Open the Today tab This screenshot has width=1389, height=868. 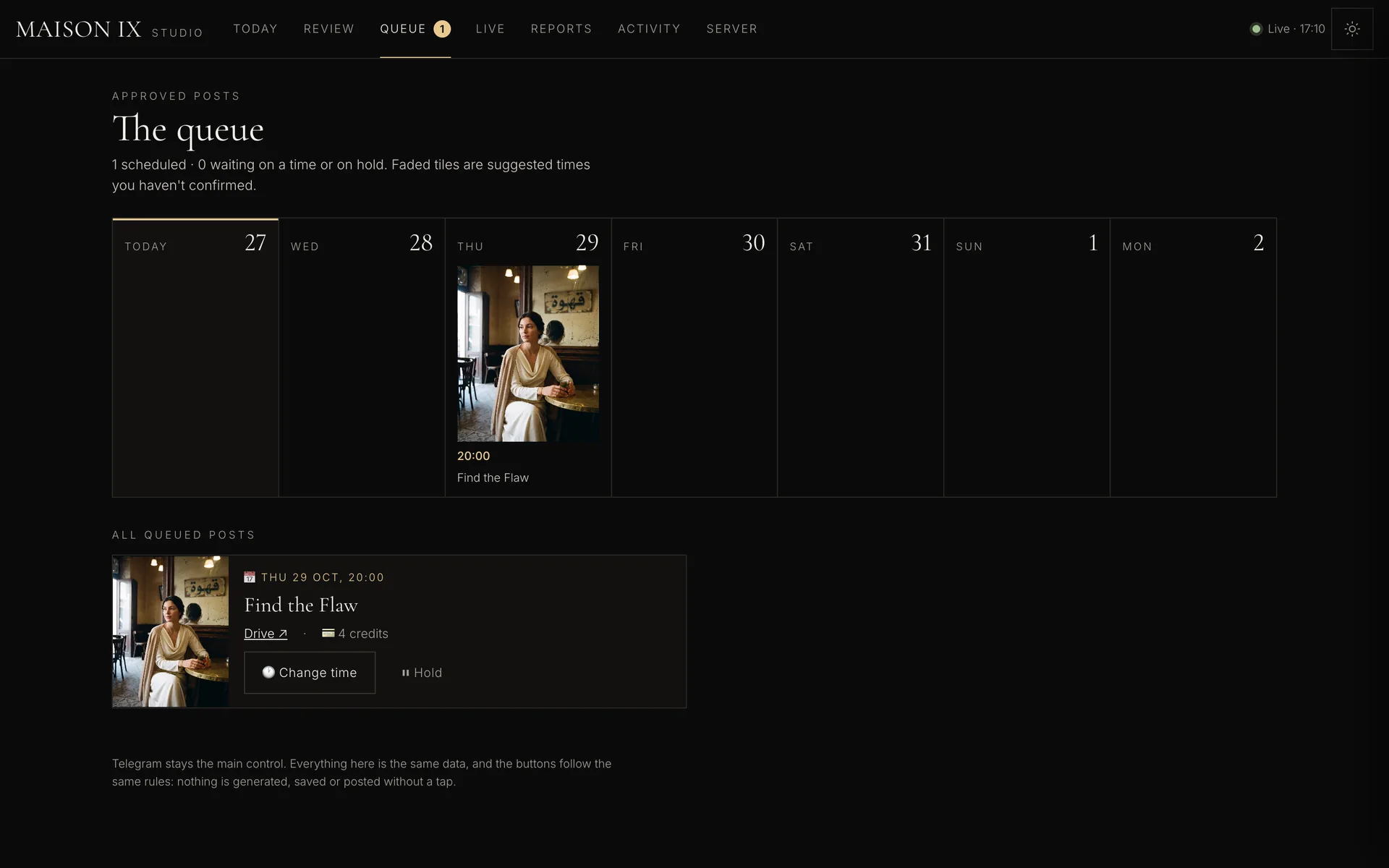click(255, 29)
